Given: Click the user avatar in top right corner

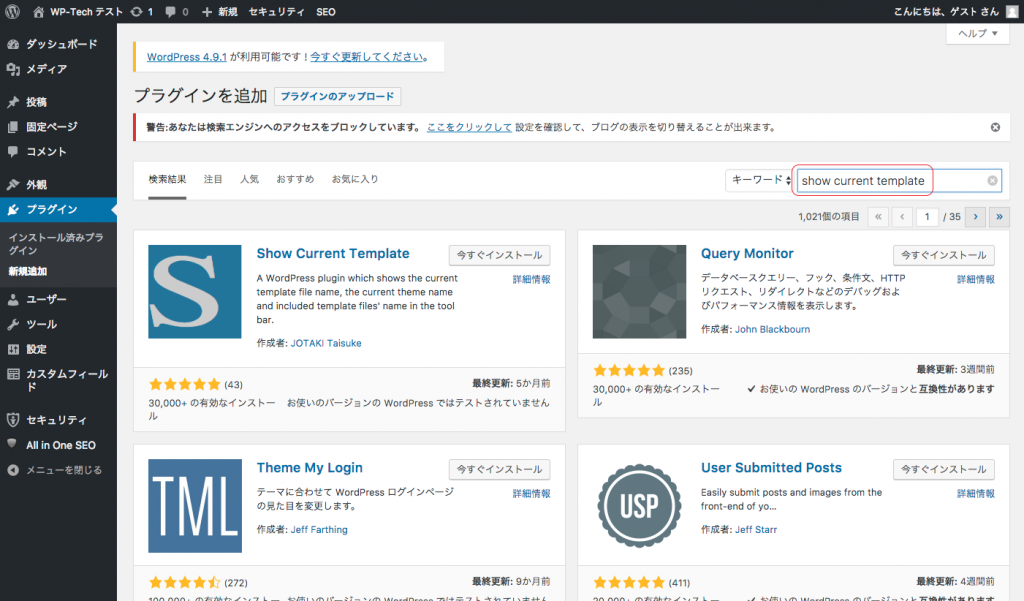Looking at the screenshot, I should pyautogui.click(x=1012, y=12).
